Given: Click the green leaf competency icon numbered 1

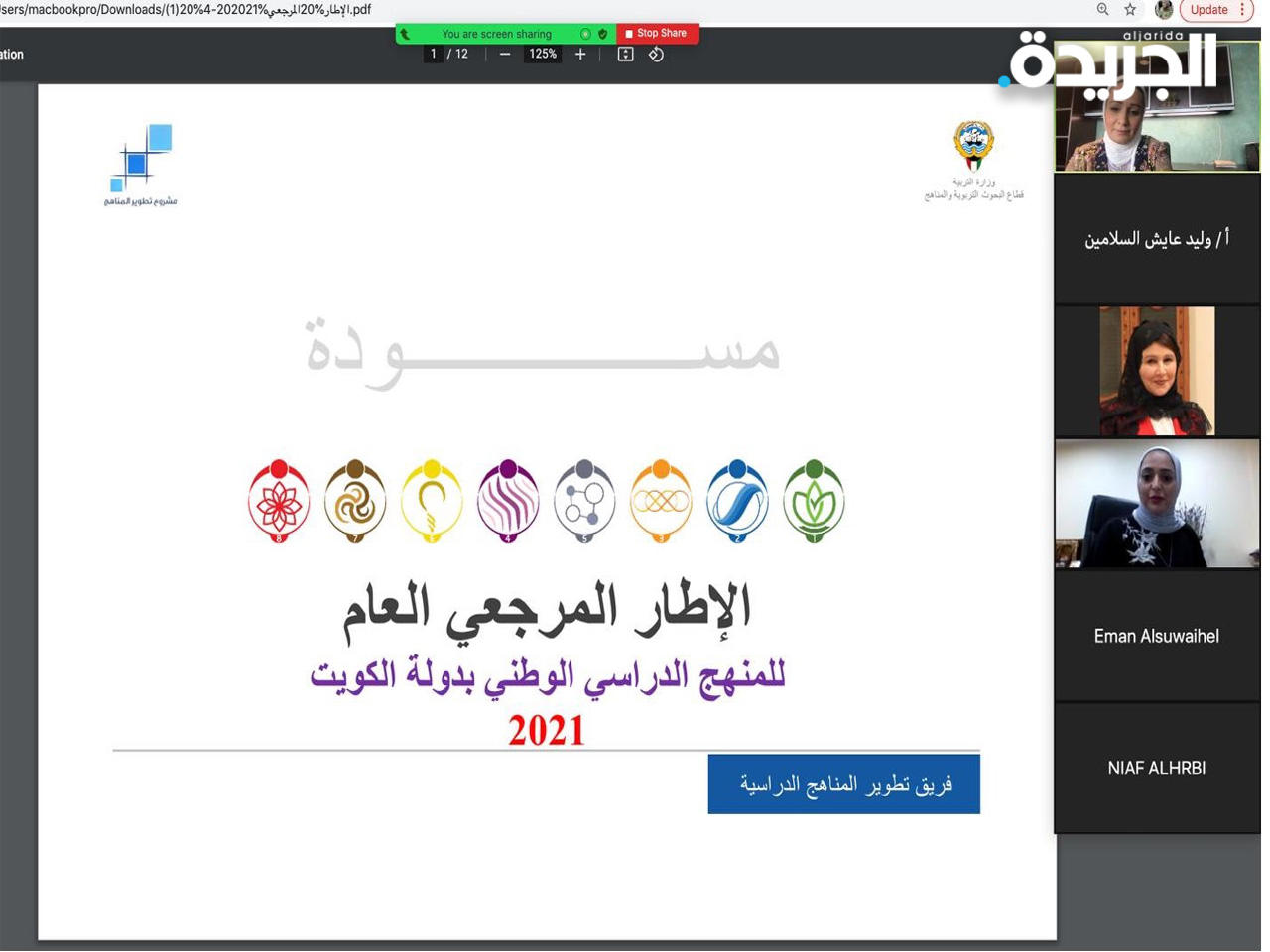Looking at the screenshot, I should click(x=814, y=501).
